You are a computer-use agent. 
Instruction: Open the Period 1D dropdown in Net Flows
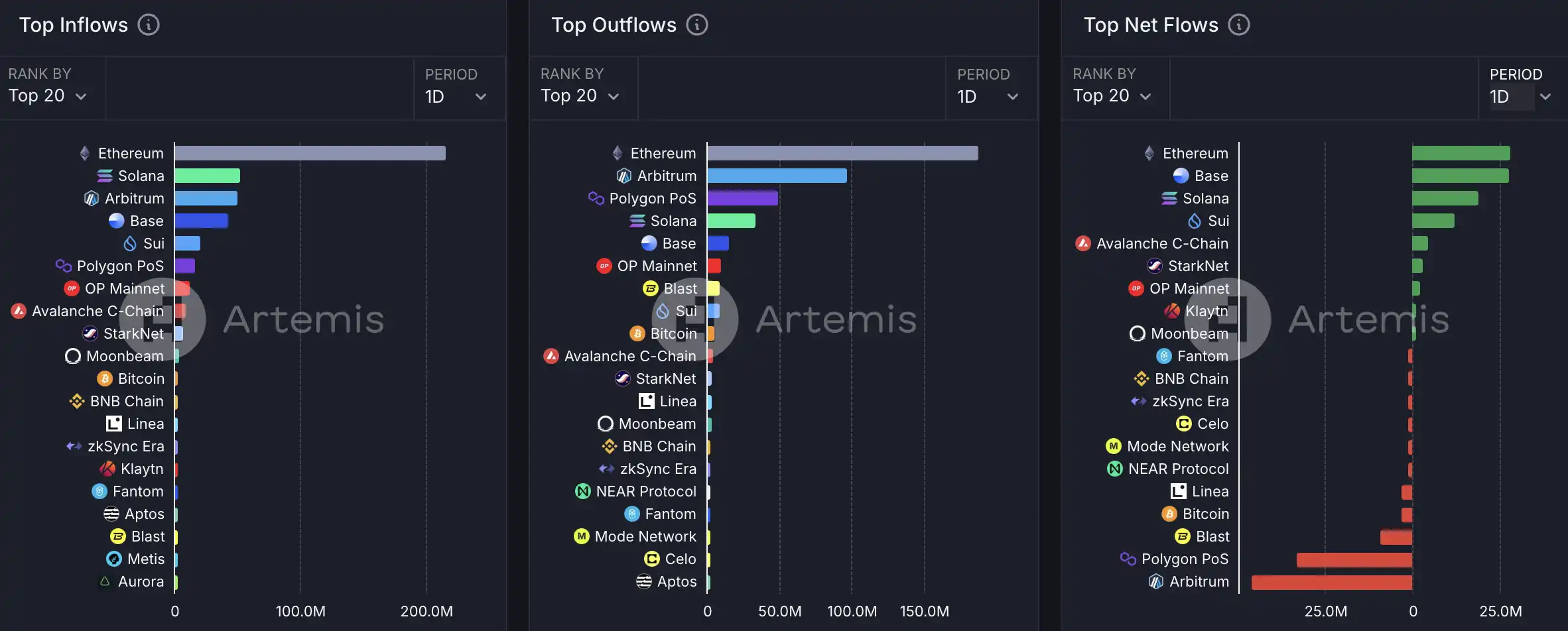[x=1520, y=97]
